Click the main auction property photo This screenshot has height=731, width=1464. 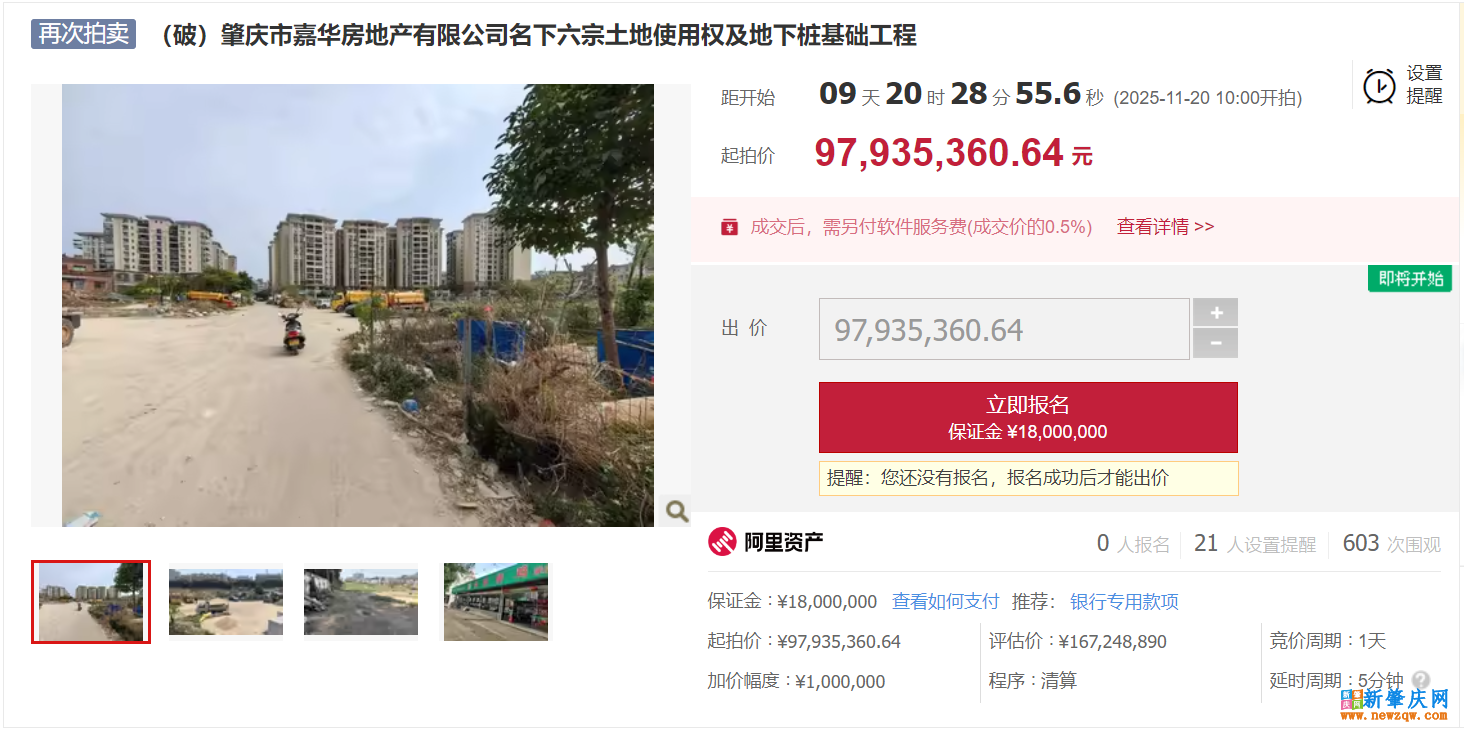[x=358, y=305]
